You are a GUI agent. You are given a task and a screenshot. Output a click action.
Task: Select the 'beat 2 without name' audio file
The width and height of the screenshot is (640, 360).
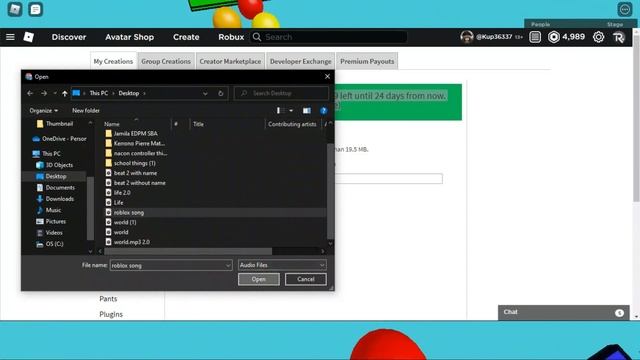[140, 183]
